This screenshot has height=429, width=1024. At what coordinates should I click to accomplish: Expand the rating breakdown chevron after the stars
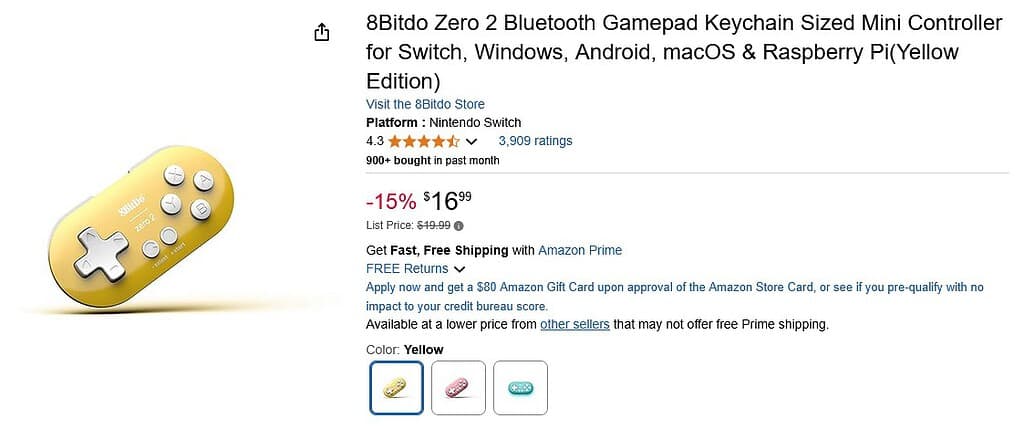pyautogui.click(x=472, y=141)
